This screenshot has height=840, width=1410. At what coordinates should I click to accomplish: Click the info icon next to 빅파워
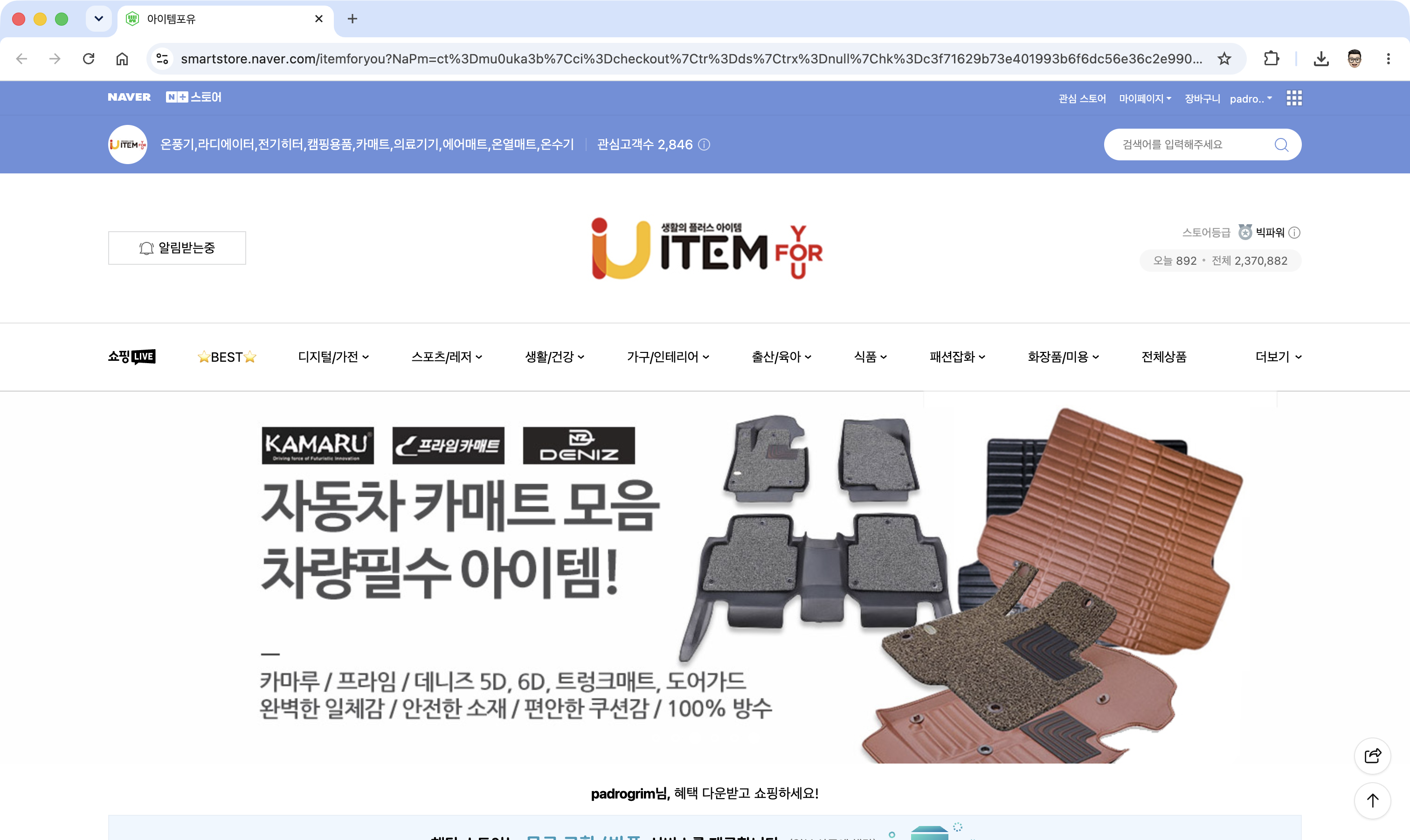(1294, 233)
